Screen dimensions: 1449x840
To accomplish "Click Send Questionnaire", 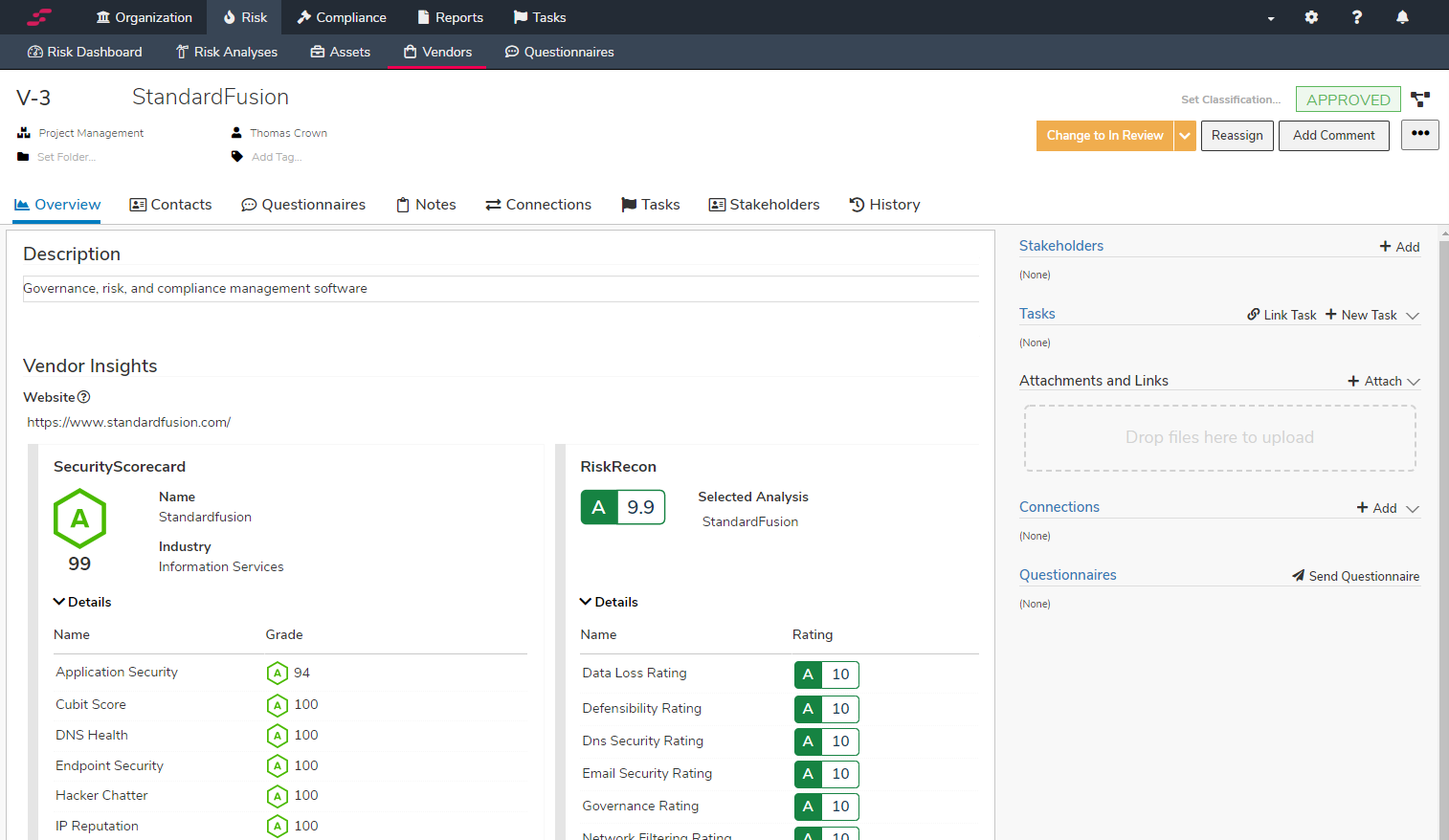I will click(1355, 576).
